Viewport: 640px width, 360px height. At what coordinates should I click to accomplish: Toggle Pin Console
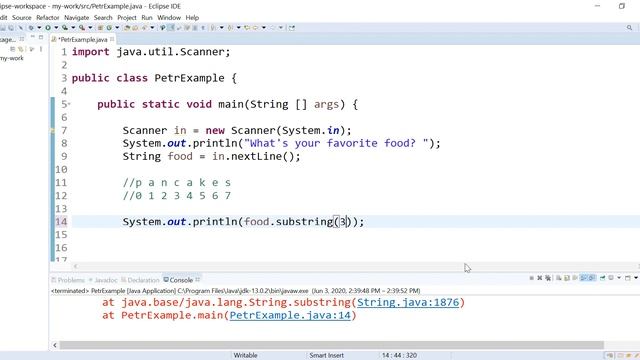(602, 278)
